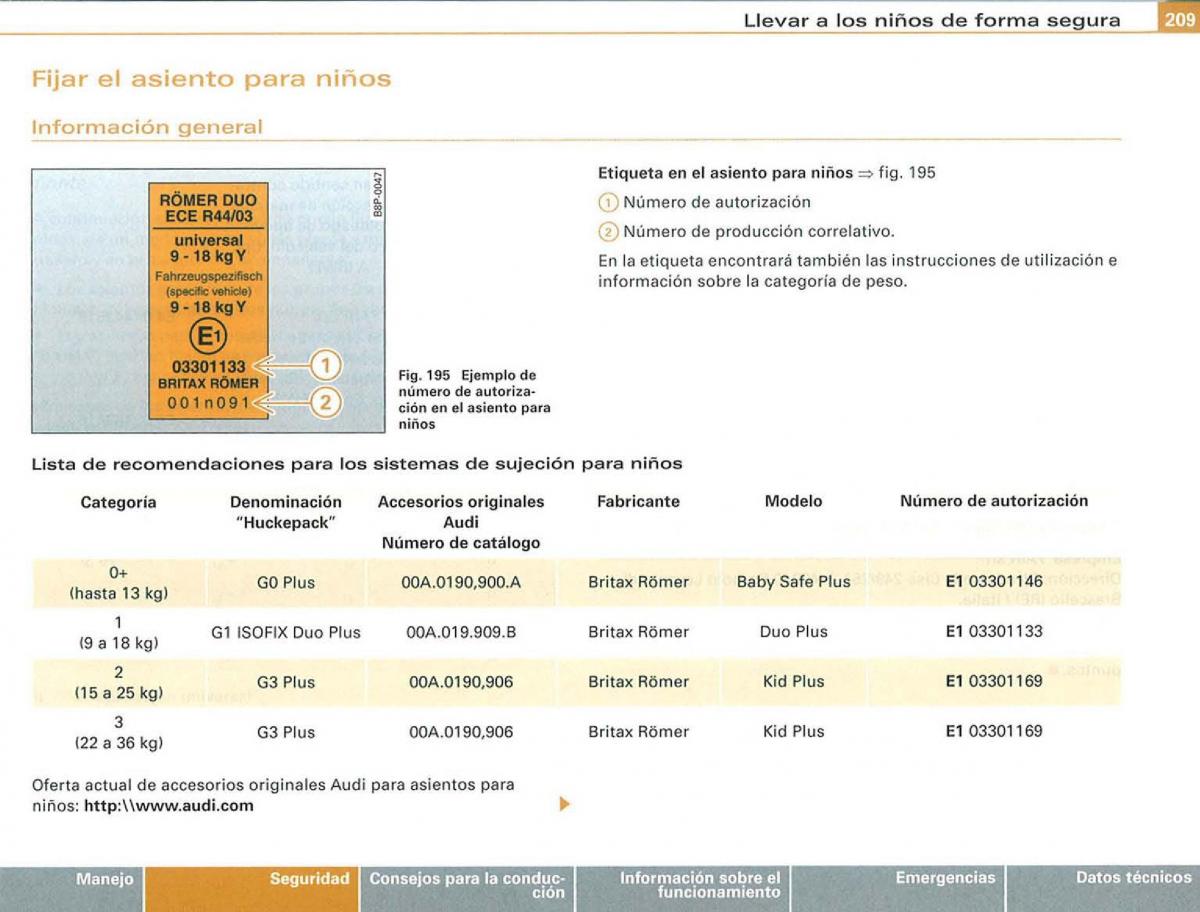Select the Seguridad section tab
This screenshot has width=1200, height=912.
(252, 888)
